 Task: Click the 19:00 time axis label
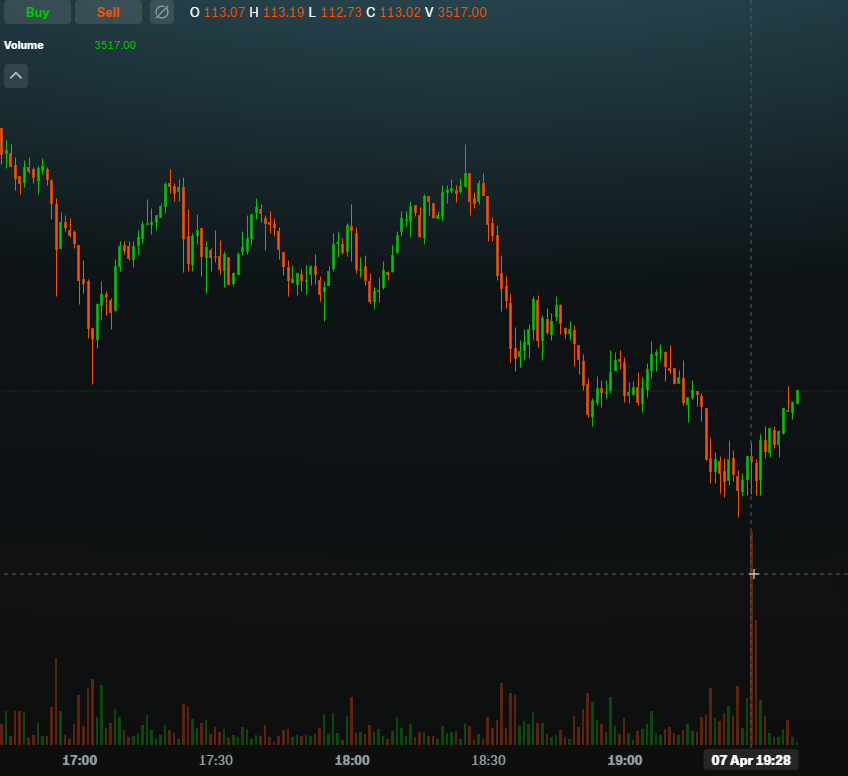click(625, 760)
